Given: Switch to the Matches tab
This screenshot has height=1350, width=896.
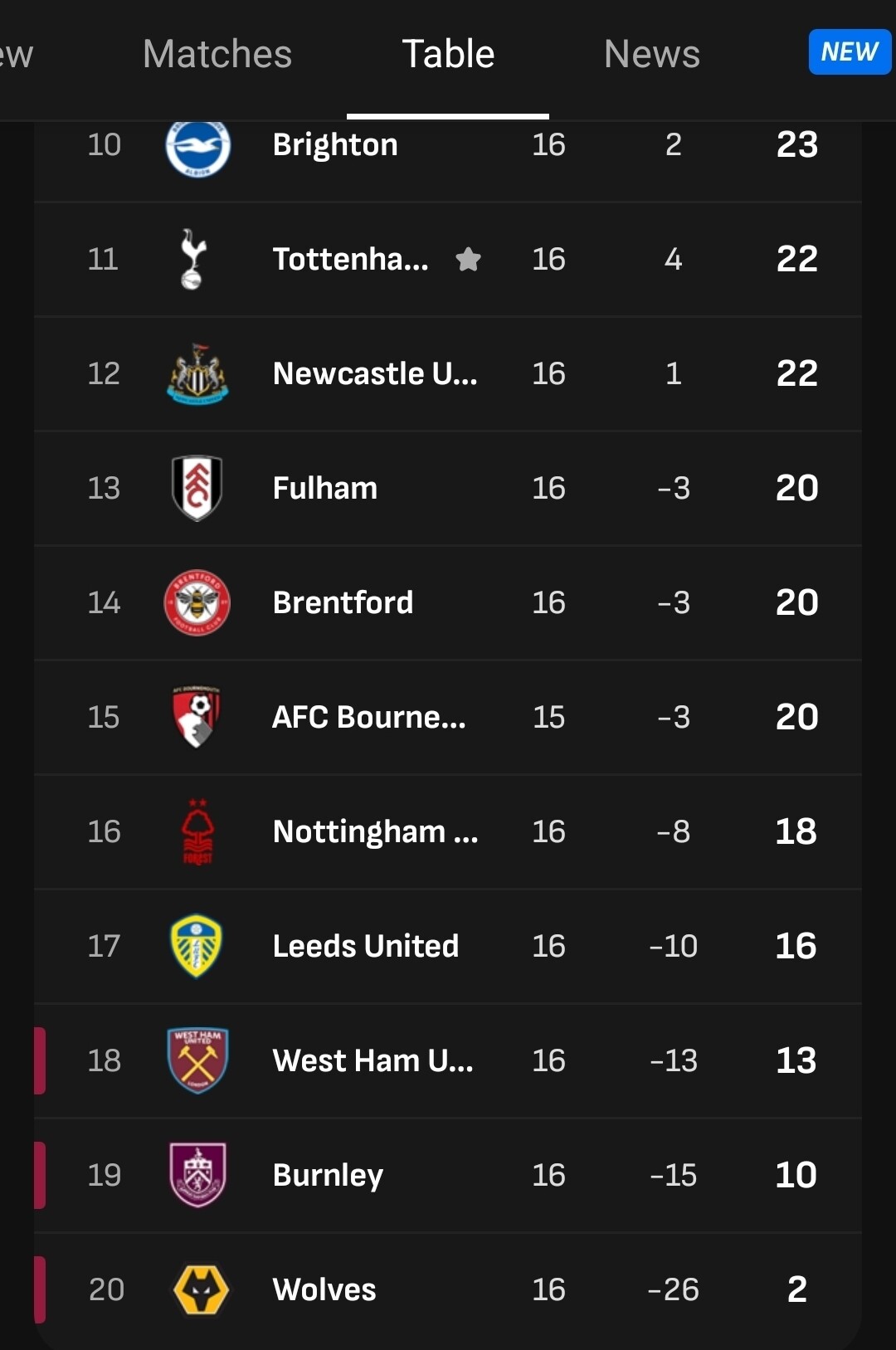Looking at the screenshot, I should click(x=217, y=55).
